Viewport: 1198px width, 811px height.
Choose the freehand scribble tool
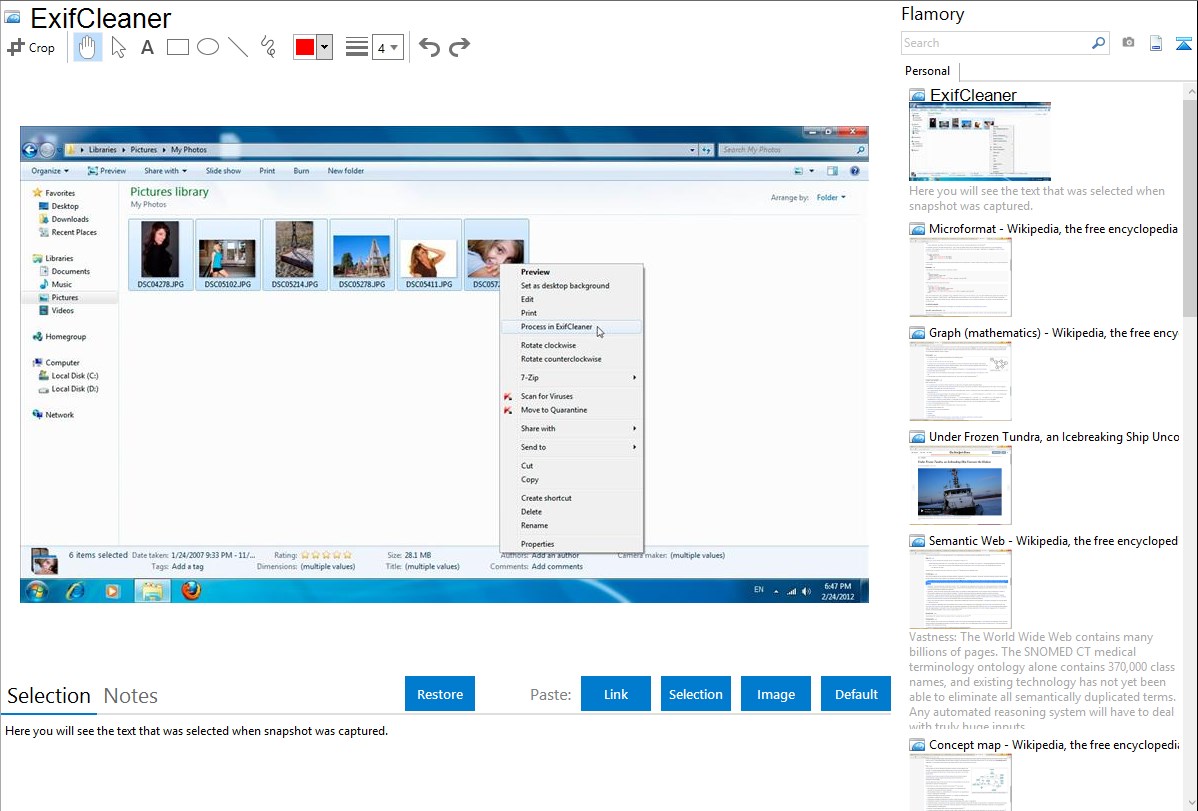point(268,47)
